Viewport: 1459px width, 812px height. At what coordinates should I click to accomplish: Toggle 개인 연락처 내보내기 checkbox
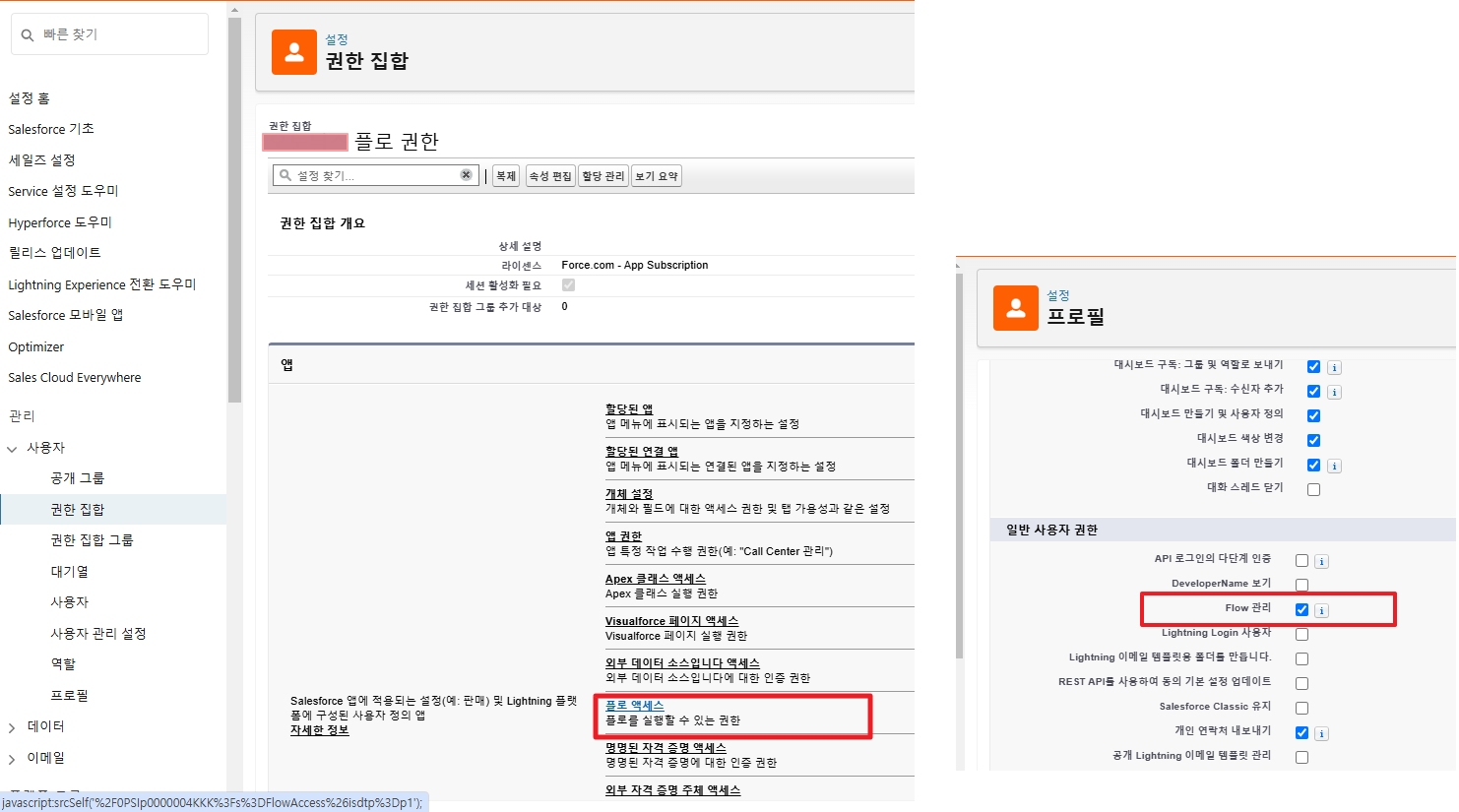1301,733
